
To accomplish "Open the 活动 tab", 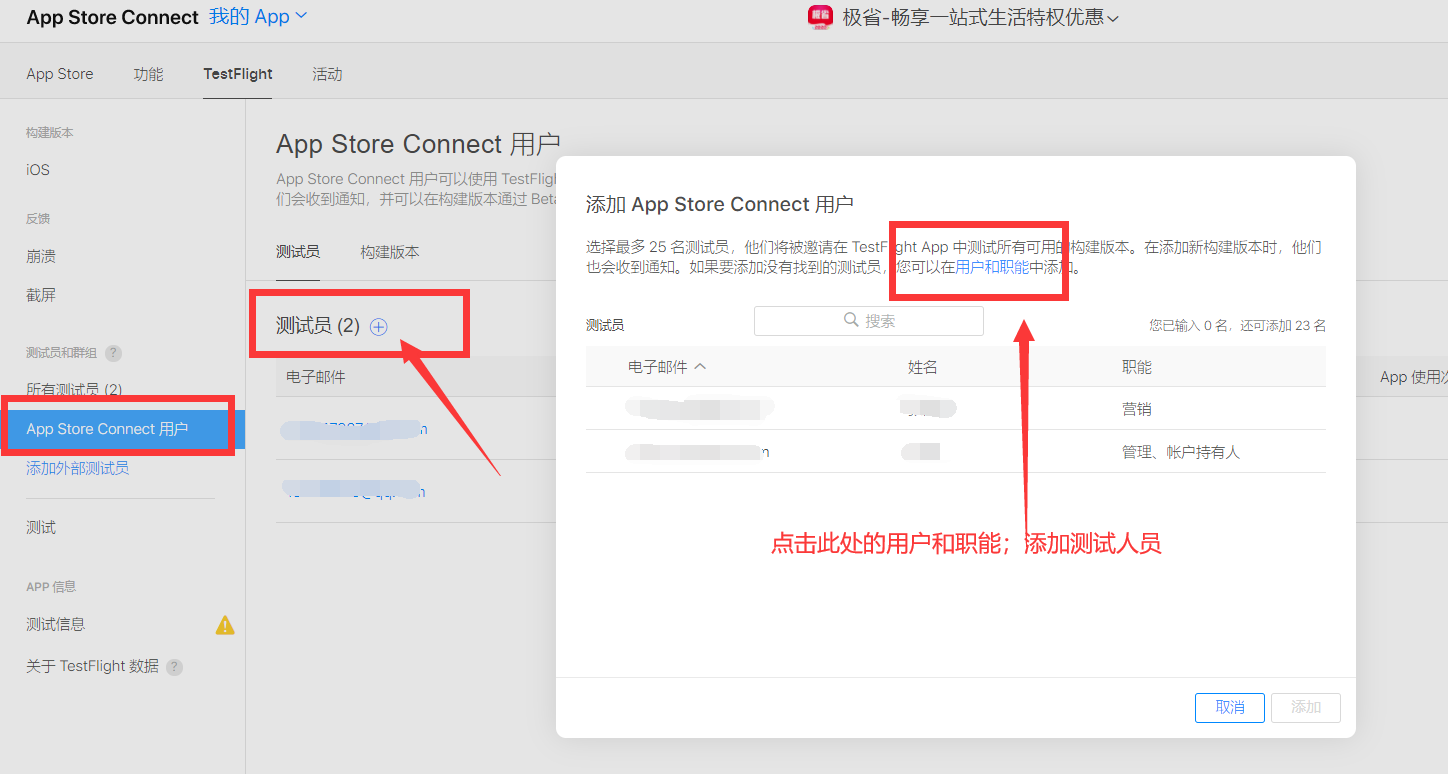I will (327, 74).
